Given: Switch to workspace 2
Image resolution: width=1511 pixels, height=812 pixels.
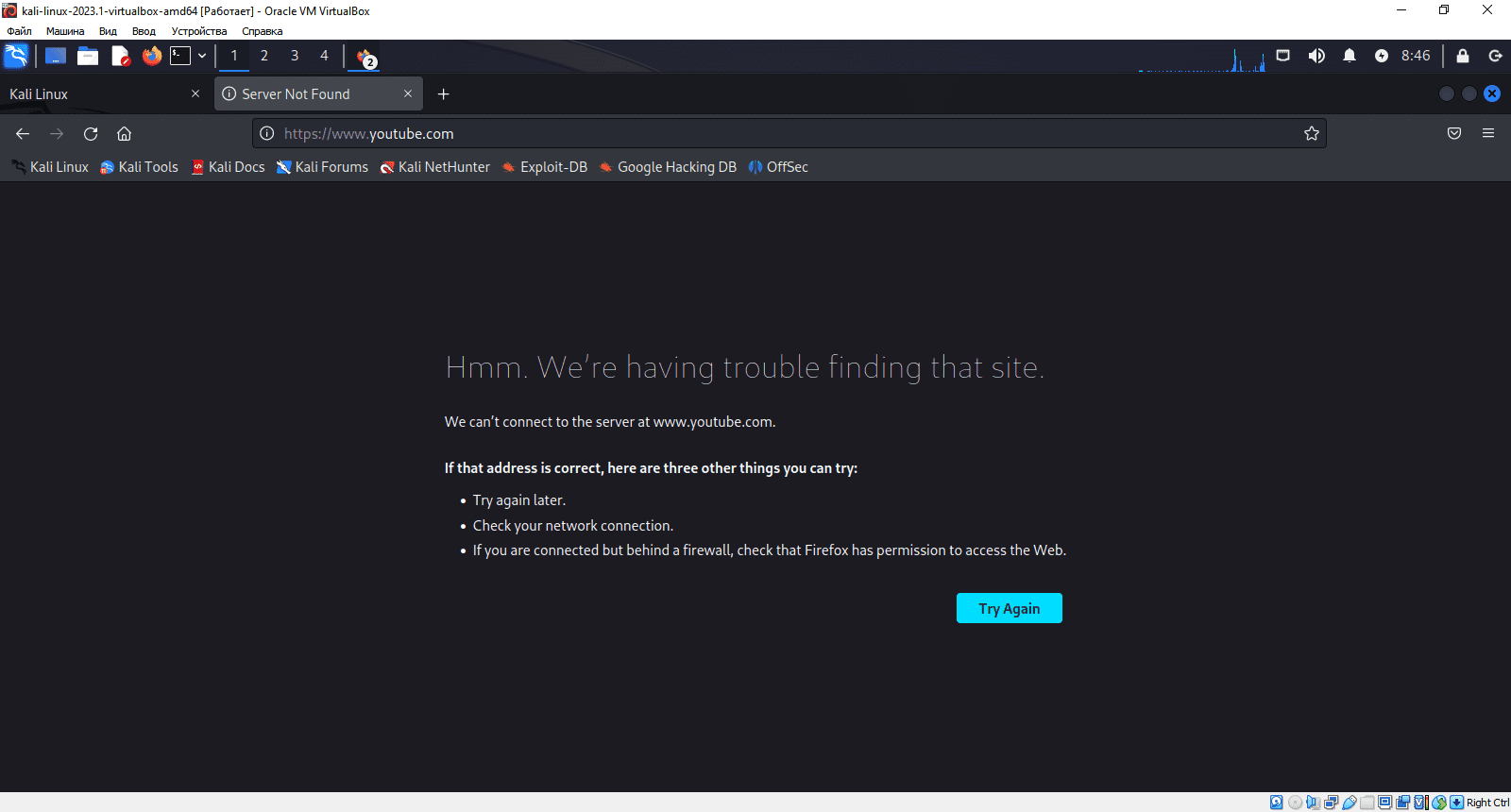Looking at the screenshot, I should click(x=264, y=56).
